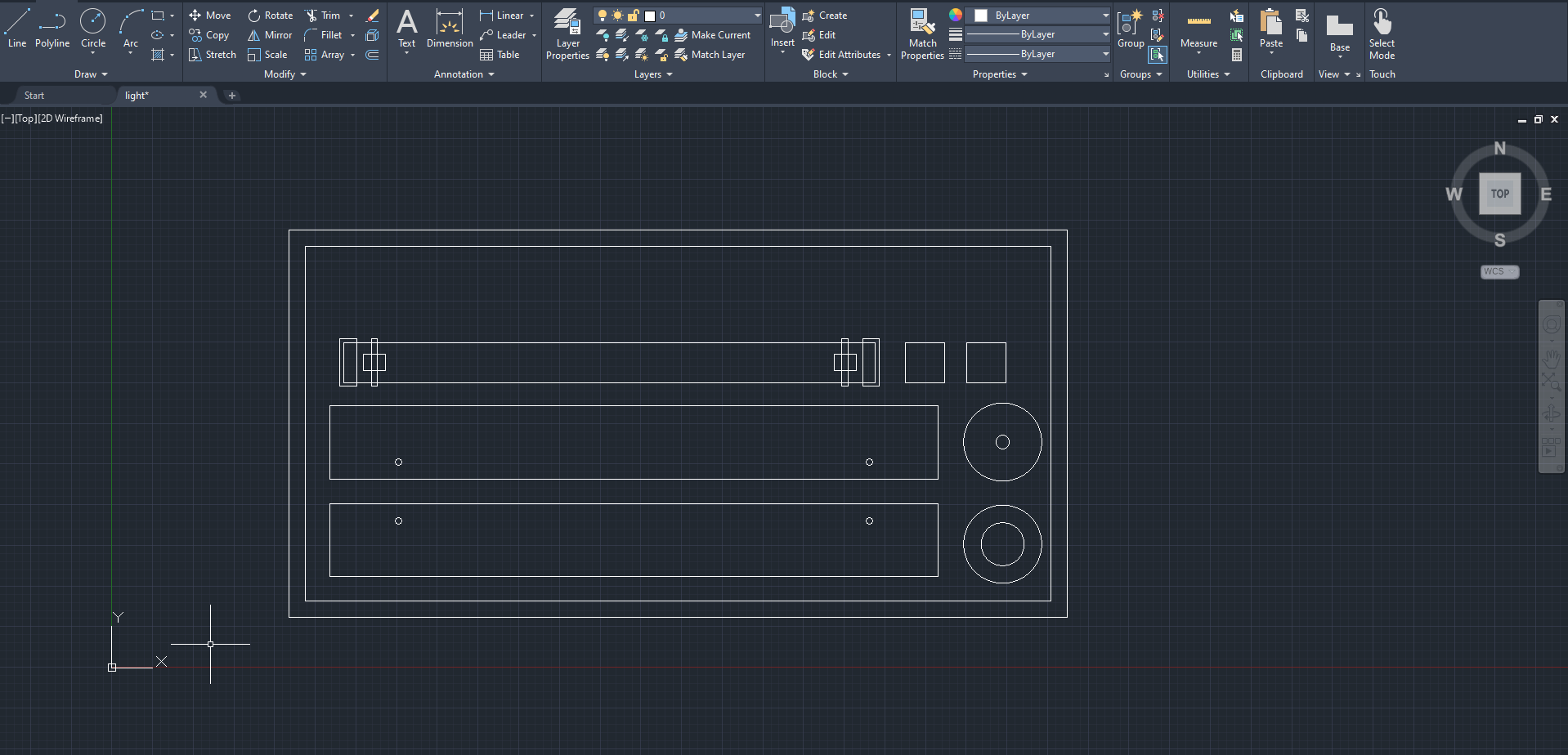Close the light* drawing tab
This screenshot has width=1568, height=755.
204,95
